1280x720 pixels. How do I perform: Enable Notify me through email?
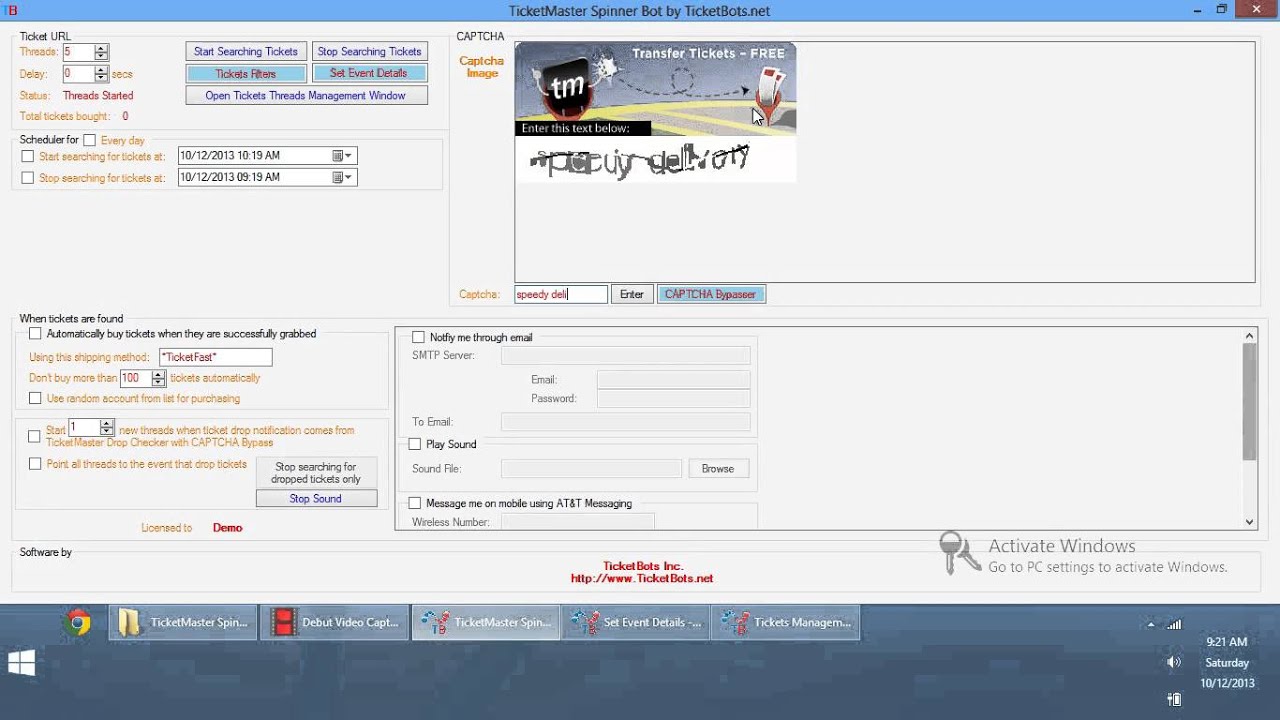[x=418, y=337]
